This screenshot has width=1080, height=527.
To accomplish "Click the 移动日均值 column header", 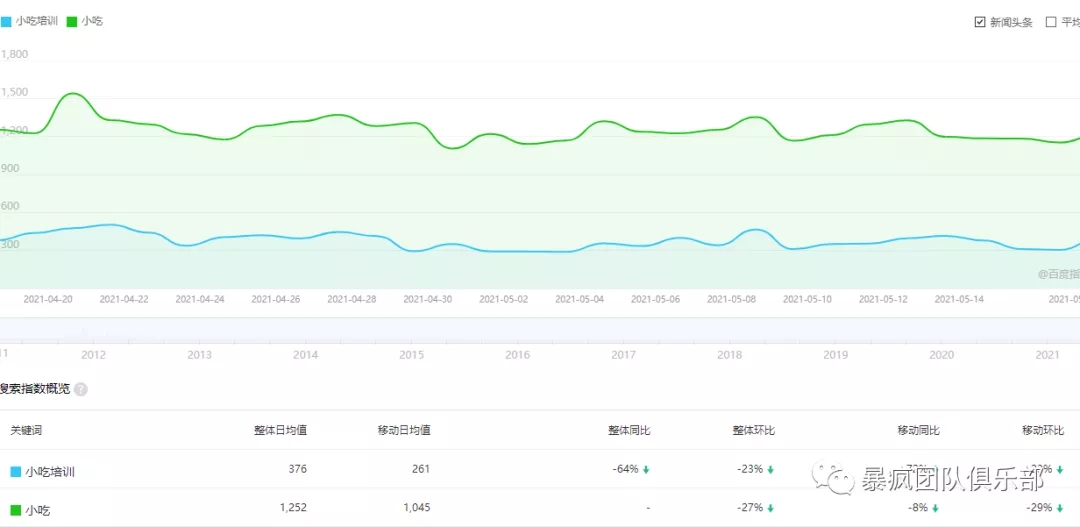I will coord(404,430).
